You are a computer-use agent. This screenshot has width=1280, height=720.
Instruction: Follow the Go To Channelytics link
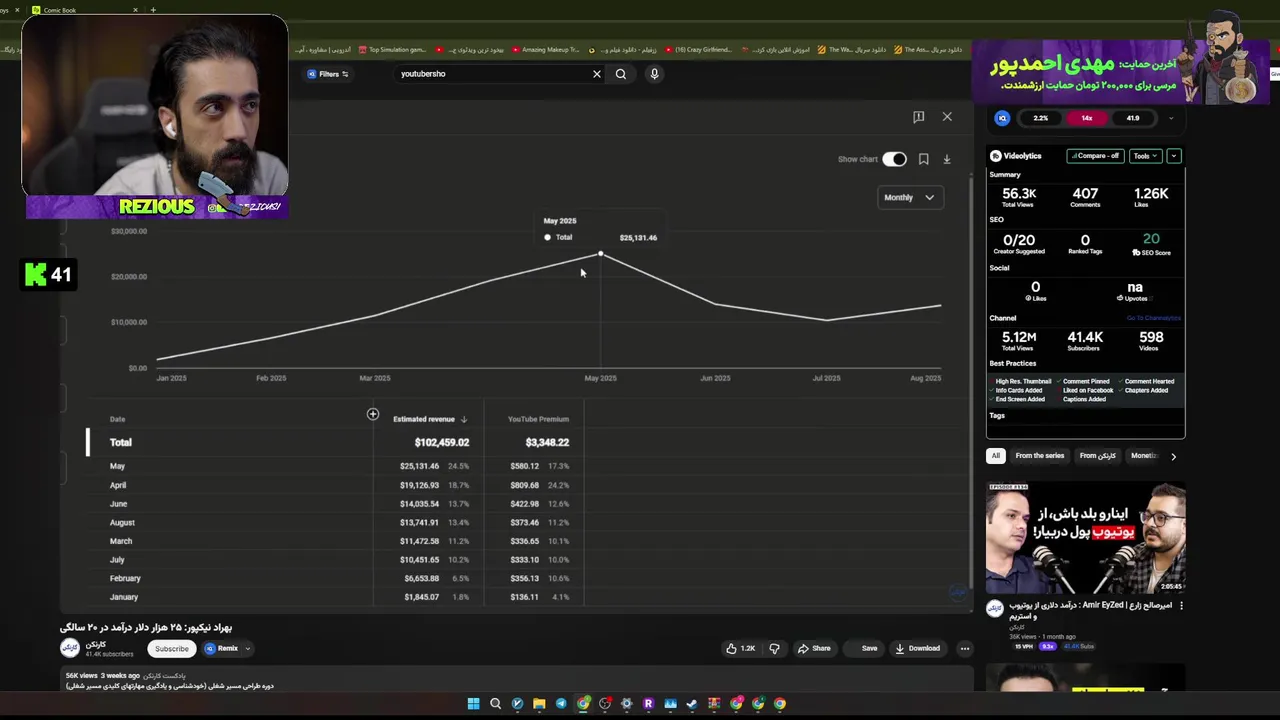coord(1153,318)
